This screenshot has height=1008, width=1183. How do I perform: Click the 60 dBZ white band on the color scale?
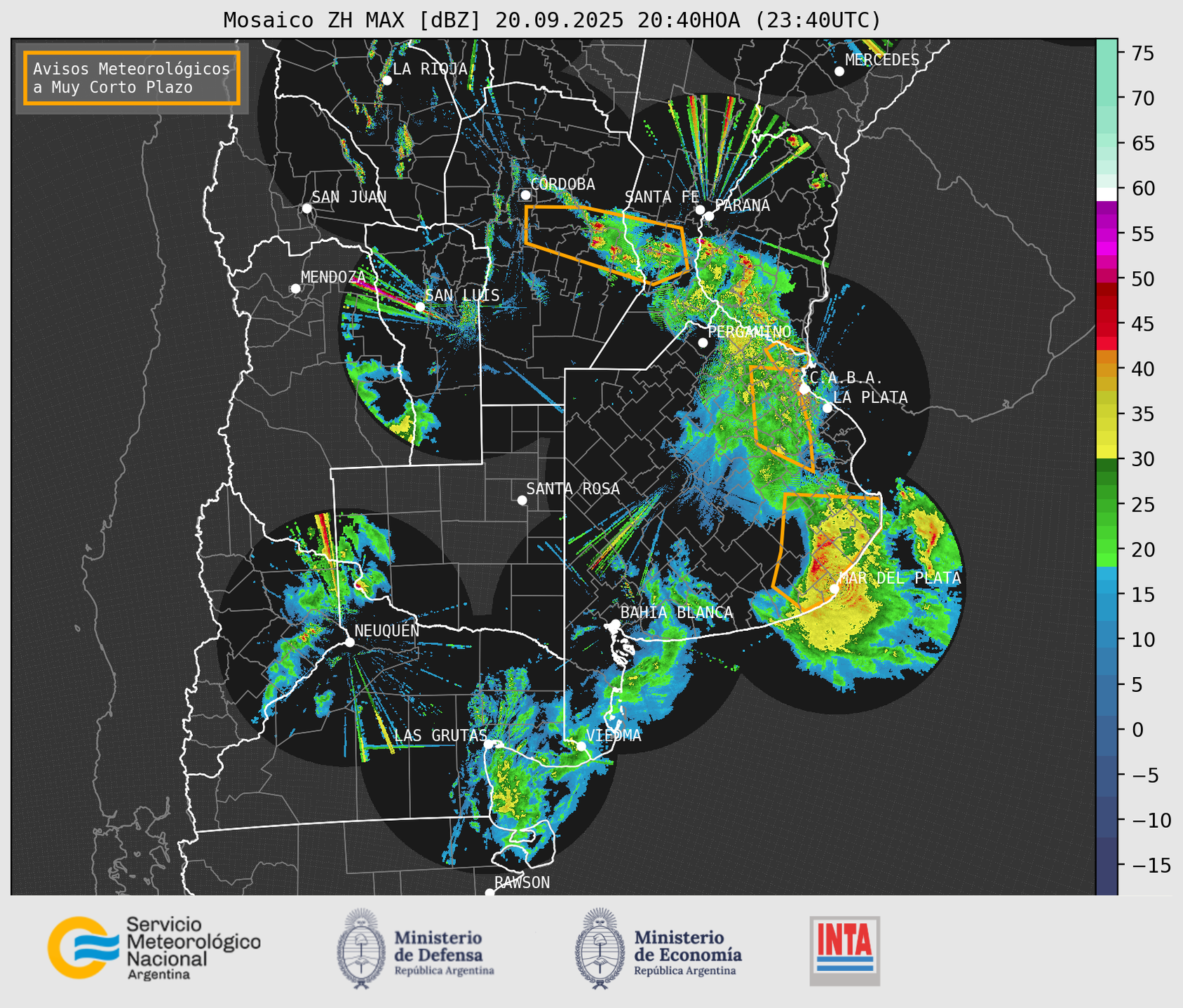pos(1107,193)
